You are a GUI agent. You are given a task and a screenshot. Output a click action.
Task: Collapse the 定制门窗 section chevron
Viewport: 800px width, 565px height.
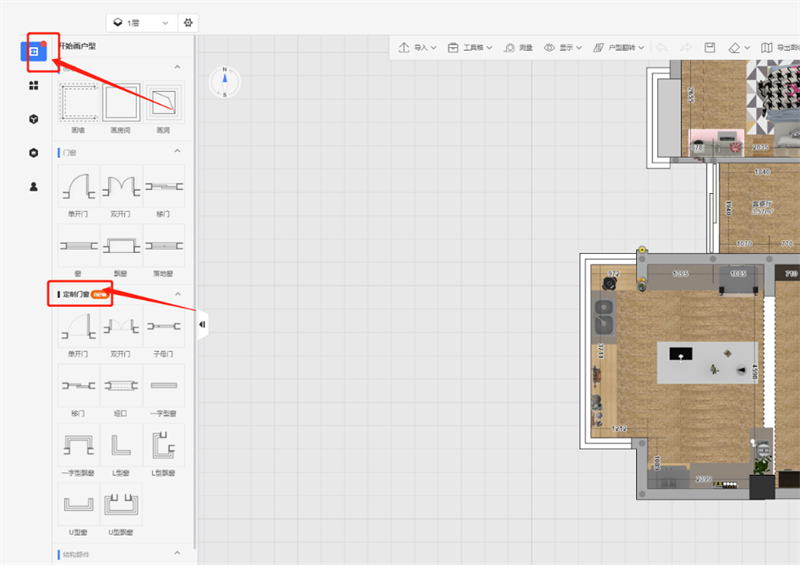(178, 294)
